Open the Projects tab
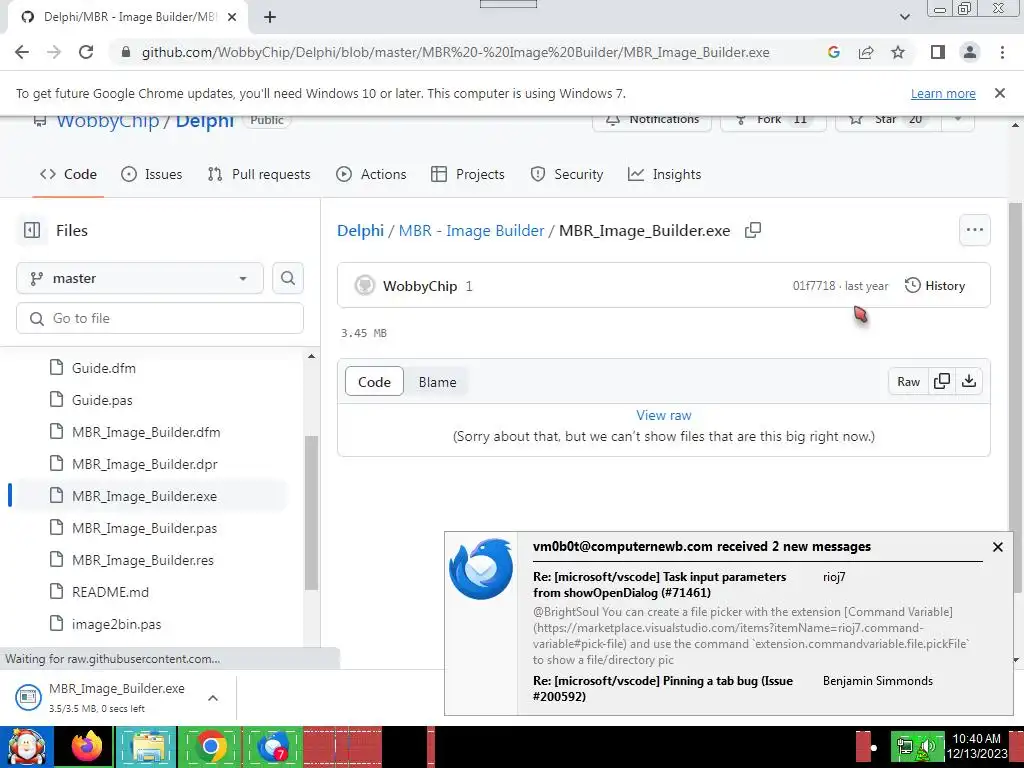Viewport: 1024px width, 768px height. (468, 174)
